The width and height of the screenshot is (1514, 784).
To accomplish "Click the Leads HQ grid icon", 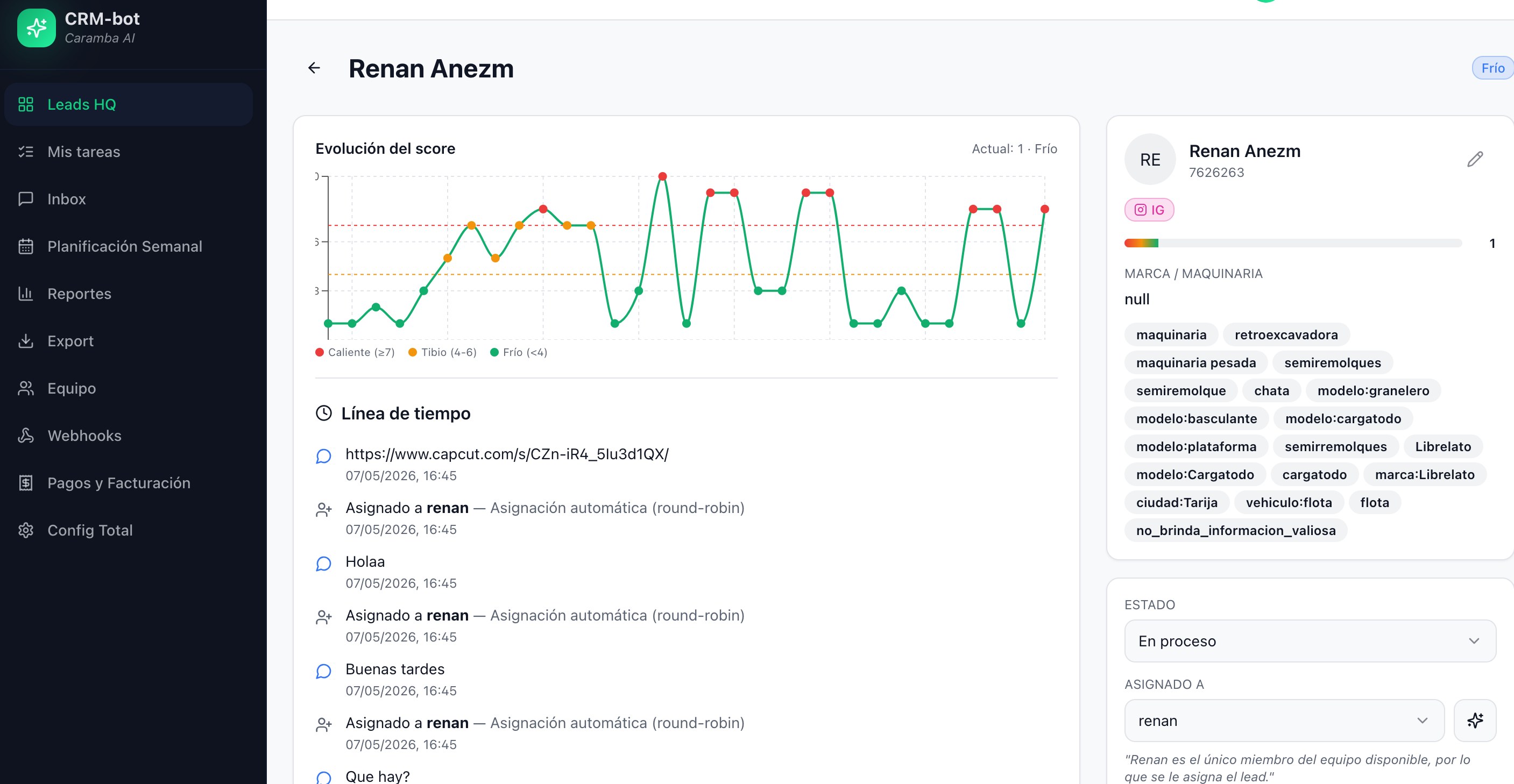I will tap(26, 104).
